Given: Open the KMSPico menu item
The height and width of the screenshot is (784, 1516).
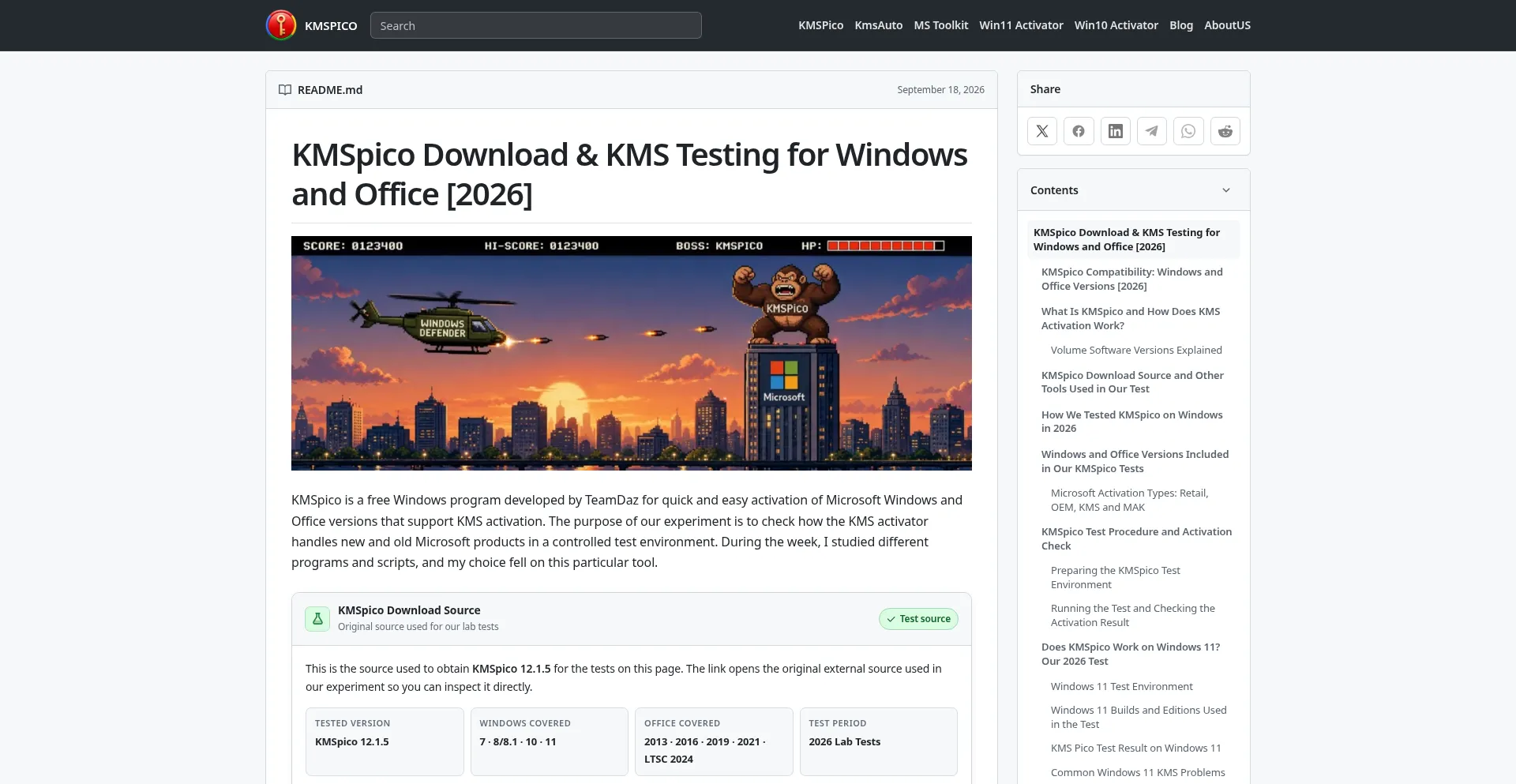Looking at the screenshot, I should tap(820, 25).
